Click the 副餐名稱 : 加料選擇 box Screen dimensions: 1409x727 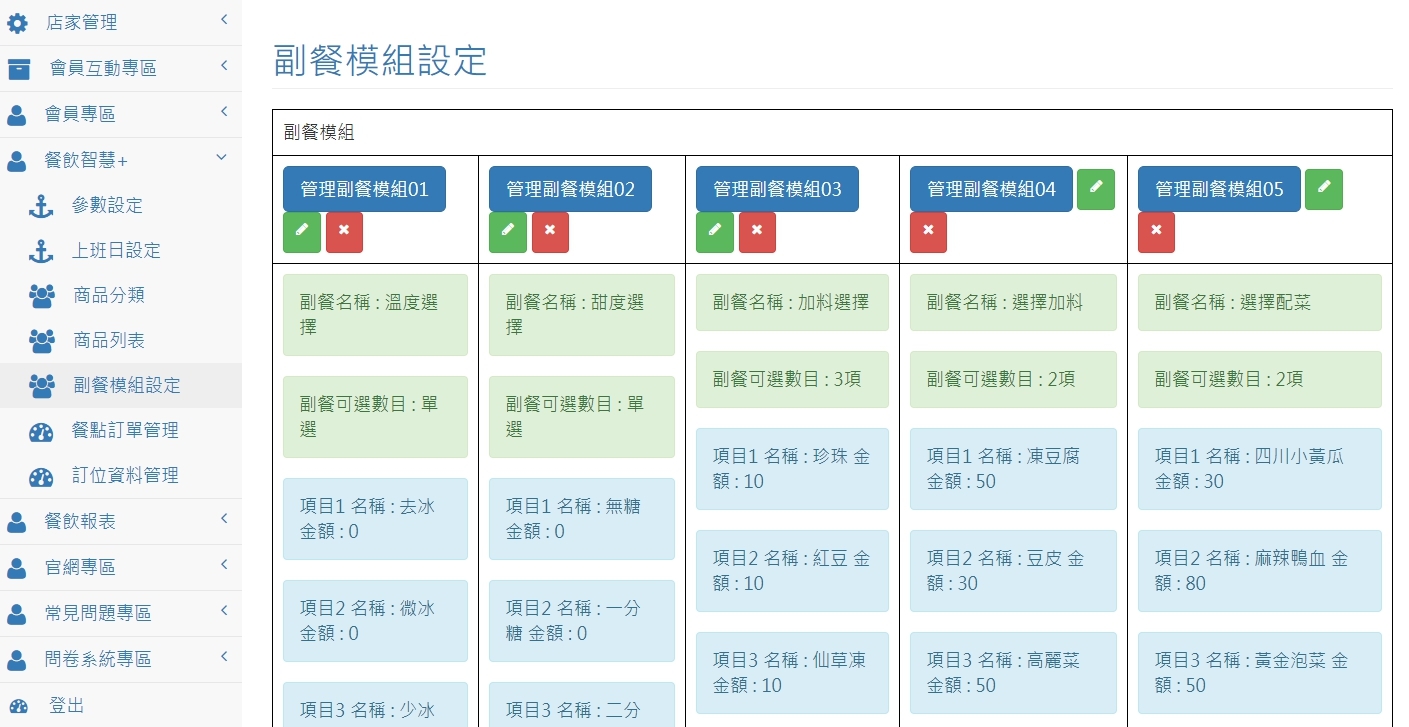(792, 302)
